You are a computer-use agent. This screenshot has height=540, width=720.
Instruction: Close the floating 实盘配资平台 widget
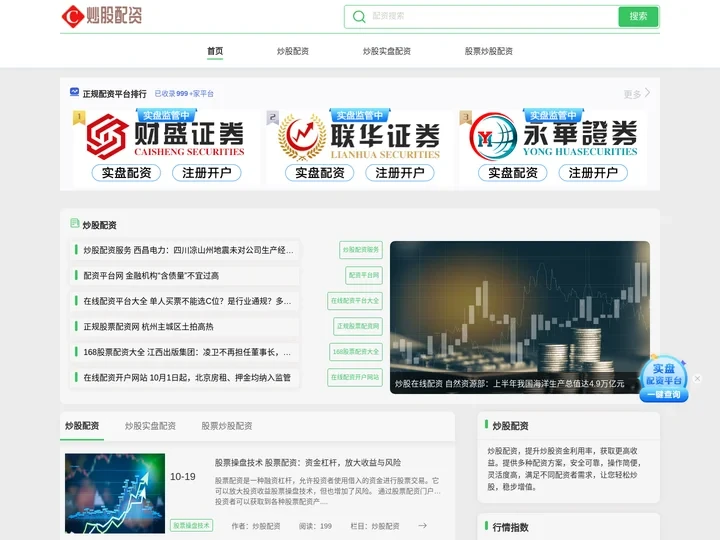[x=698, y=378]
